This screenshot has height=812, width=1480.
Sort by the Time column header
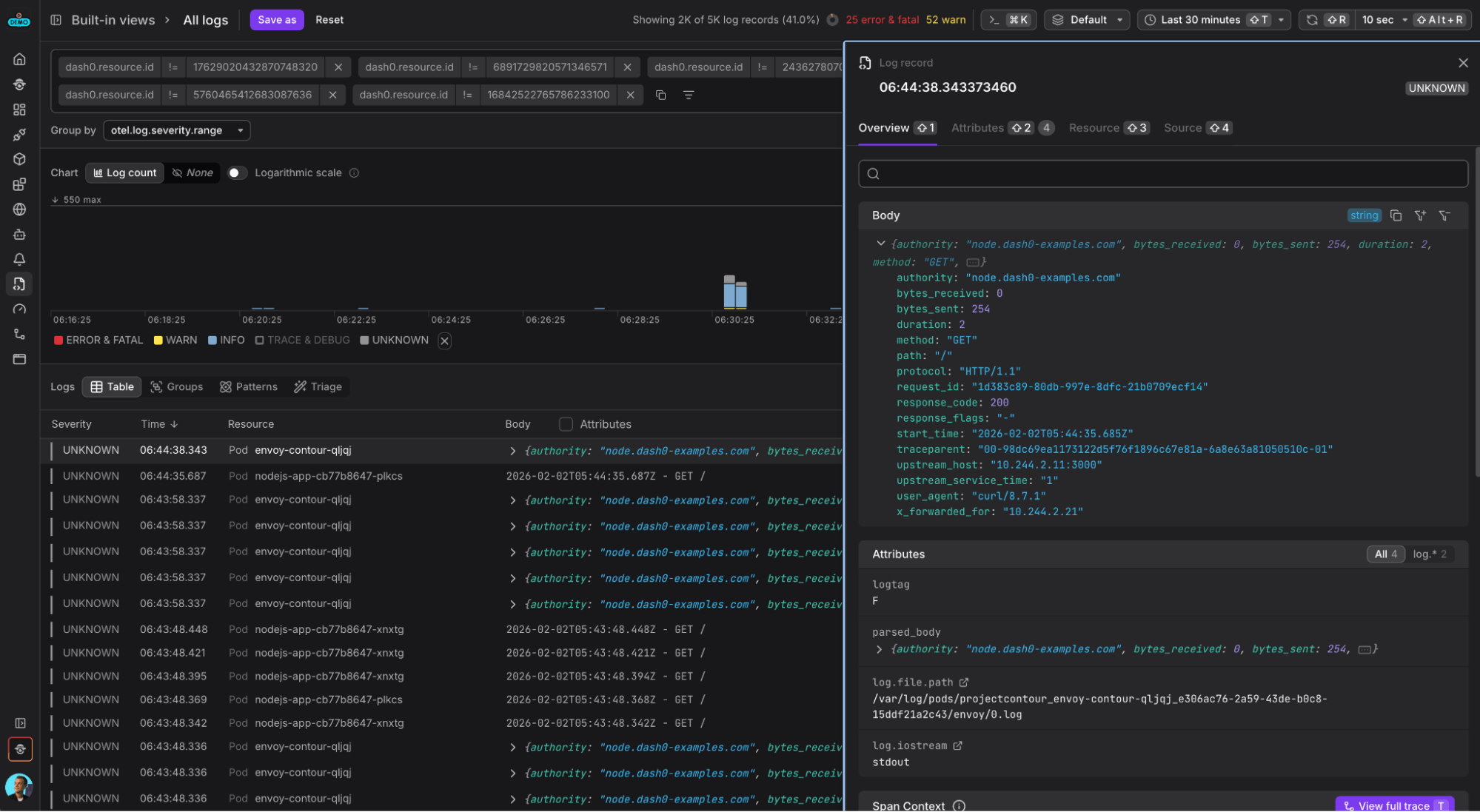point(159,424)
